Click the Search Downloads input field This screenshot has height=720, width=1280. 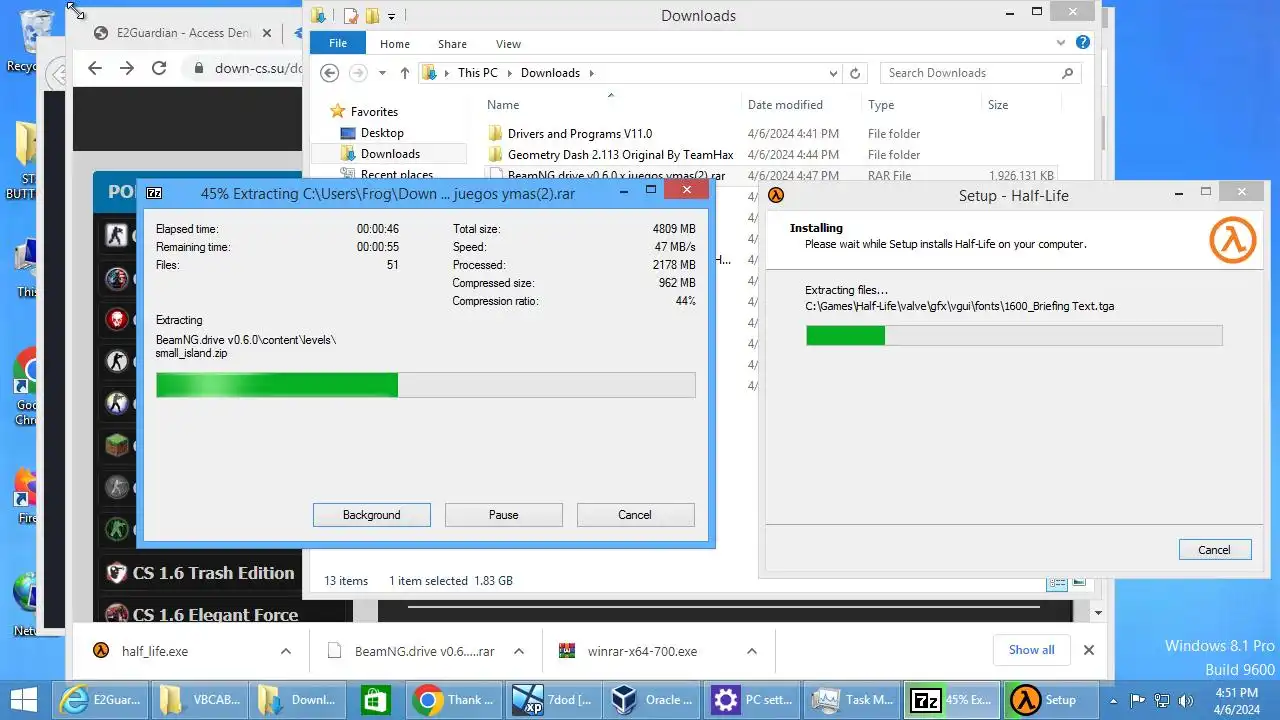click(968, 73)
